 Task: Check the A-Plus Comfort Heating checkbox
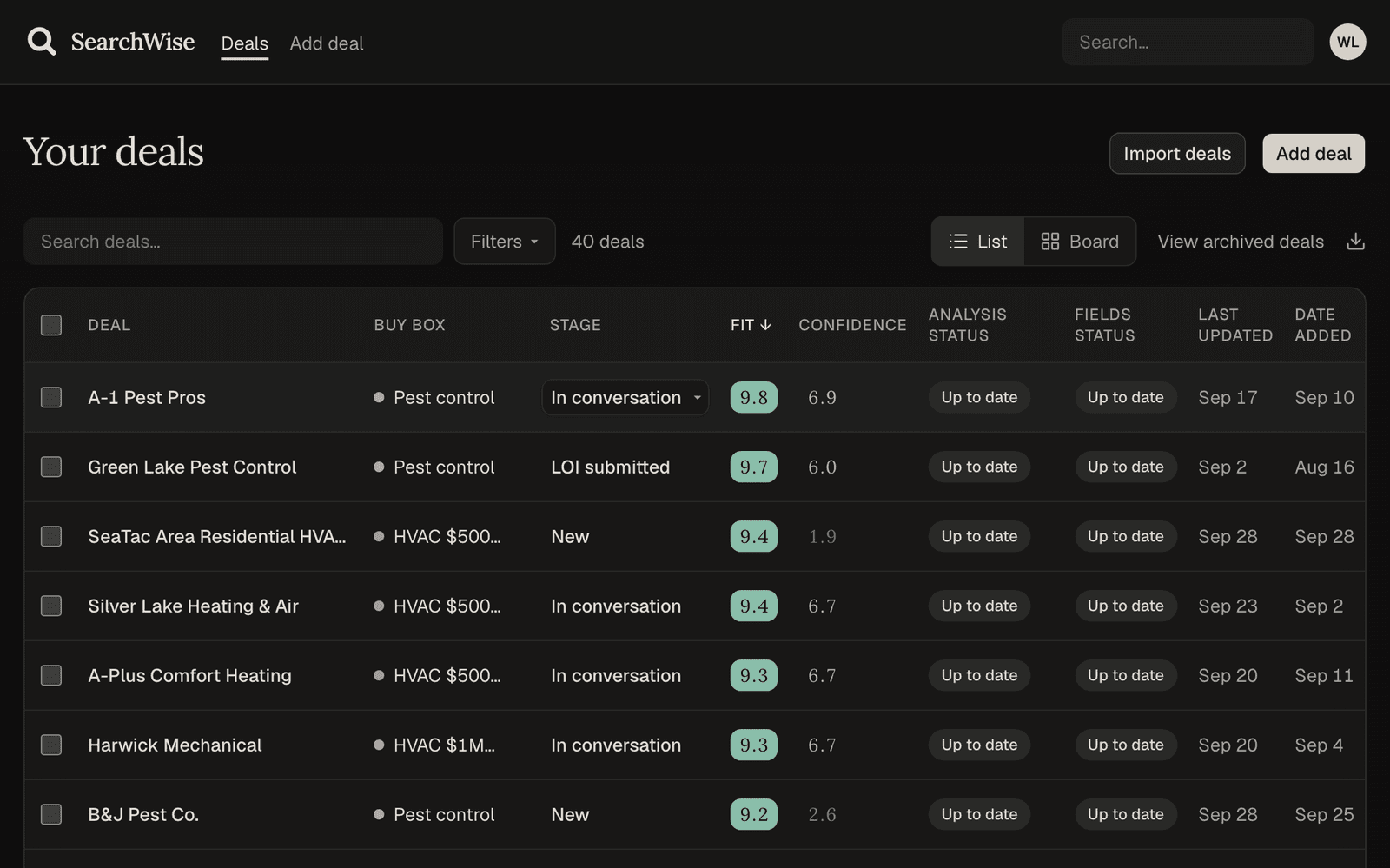pyautogui.click(x=51, y=675)
